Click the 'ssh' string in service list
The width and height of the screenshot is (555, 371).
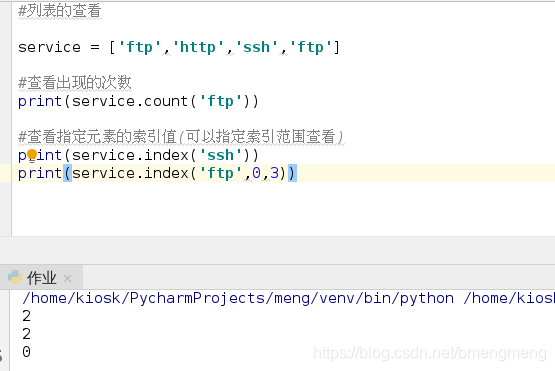pos(256,47)
